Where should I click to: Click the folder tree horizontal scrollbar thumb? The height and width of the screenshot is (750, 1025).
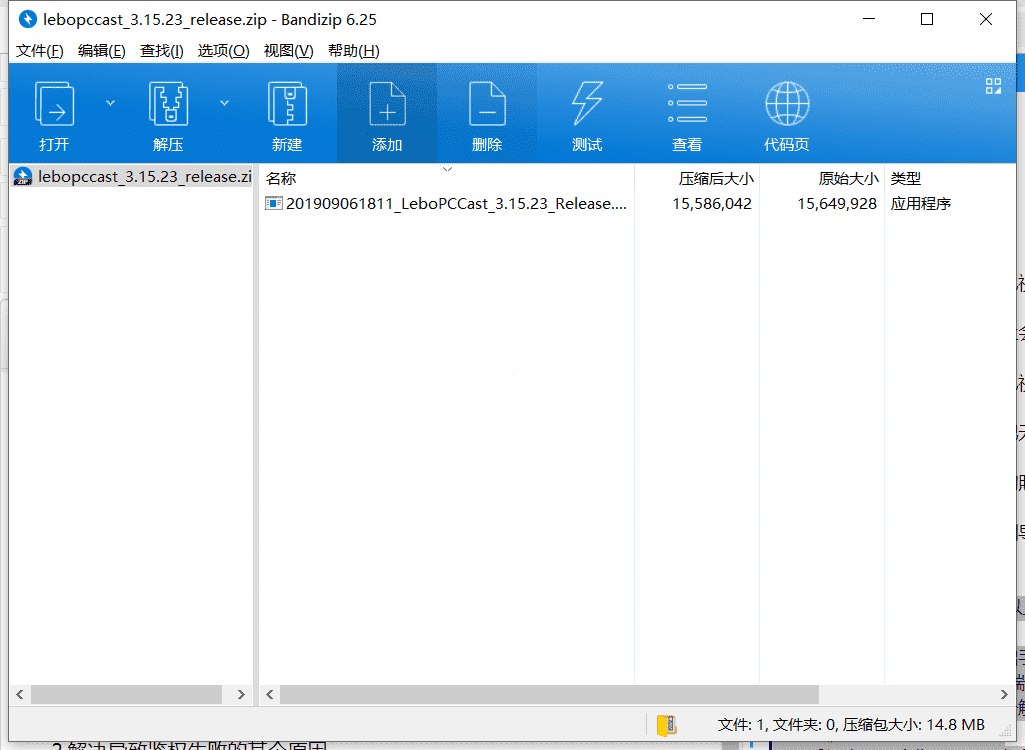126,694
